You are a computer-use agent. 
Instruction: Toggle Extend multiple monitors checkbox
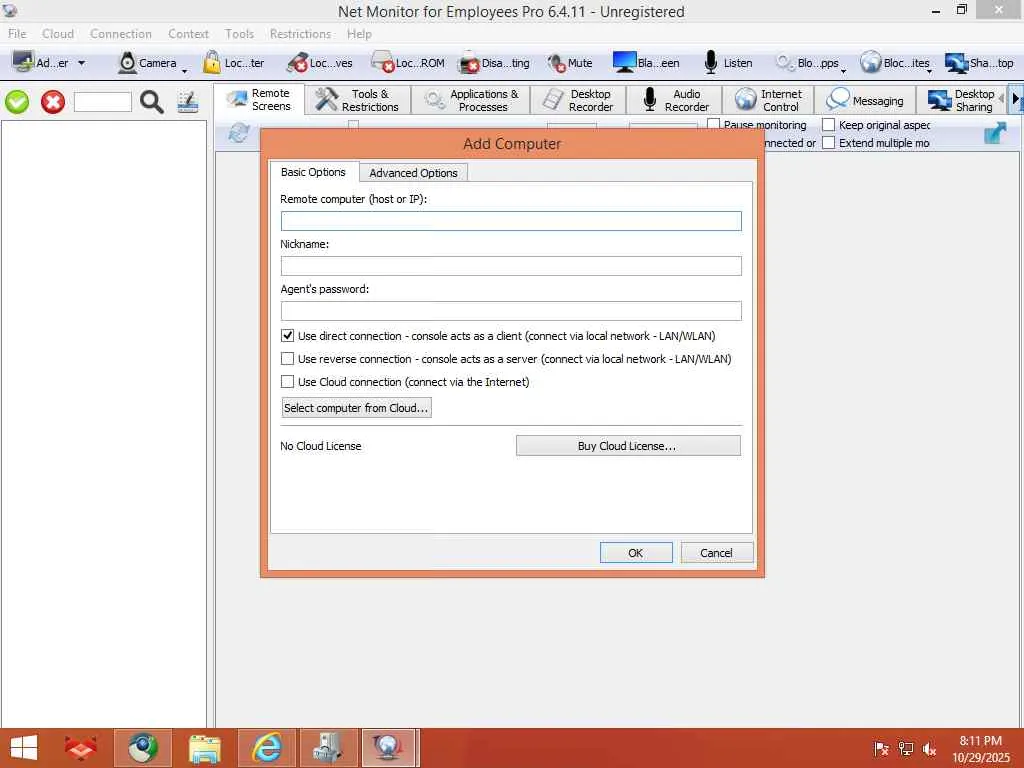pos(829,142)
